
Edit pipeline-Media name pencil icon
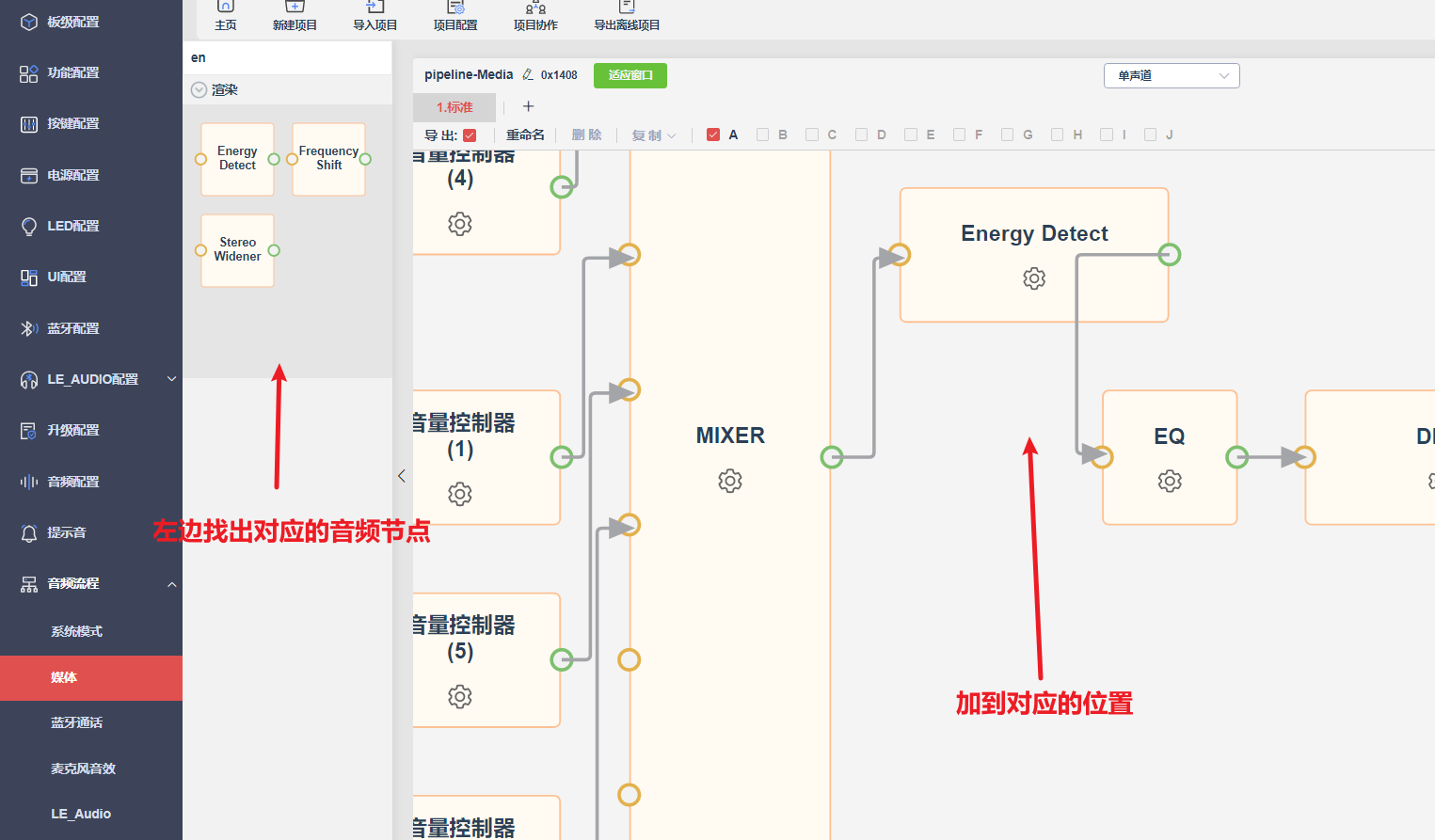(528, 74)
